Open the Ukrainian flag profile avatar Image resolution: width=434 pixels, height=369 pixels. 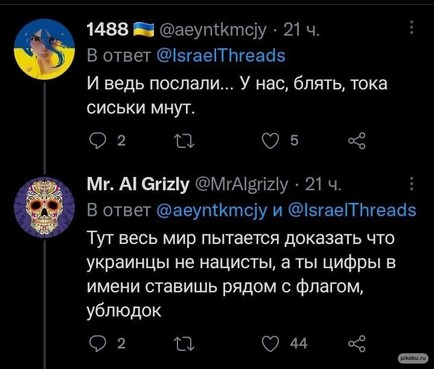pyautogui.click(x=44, y=50)
